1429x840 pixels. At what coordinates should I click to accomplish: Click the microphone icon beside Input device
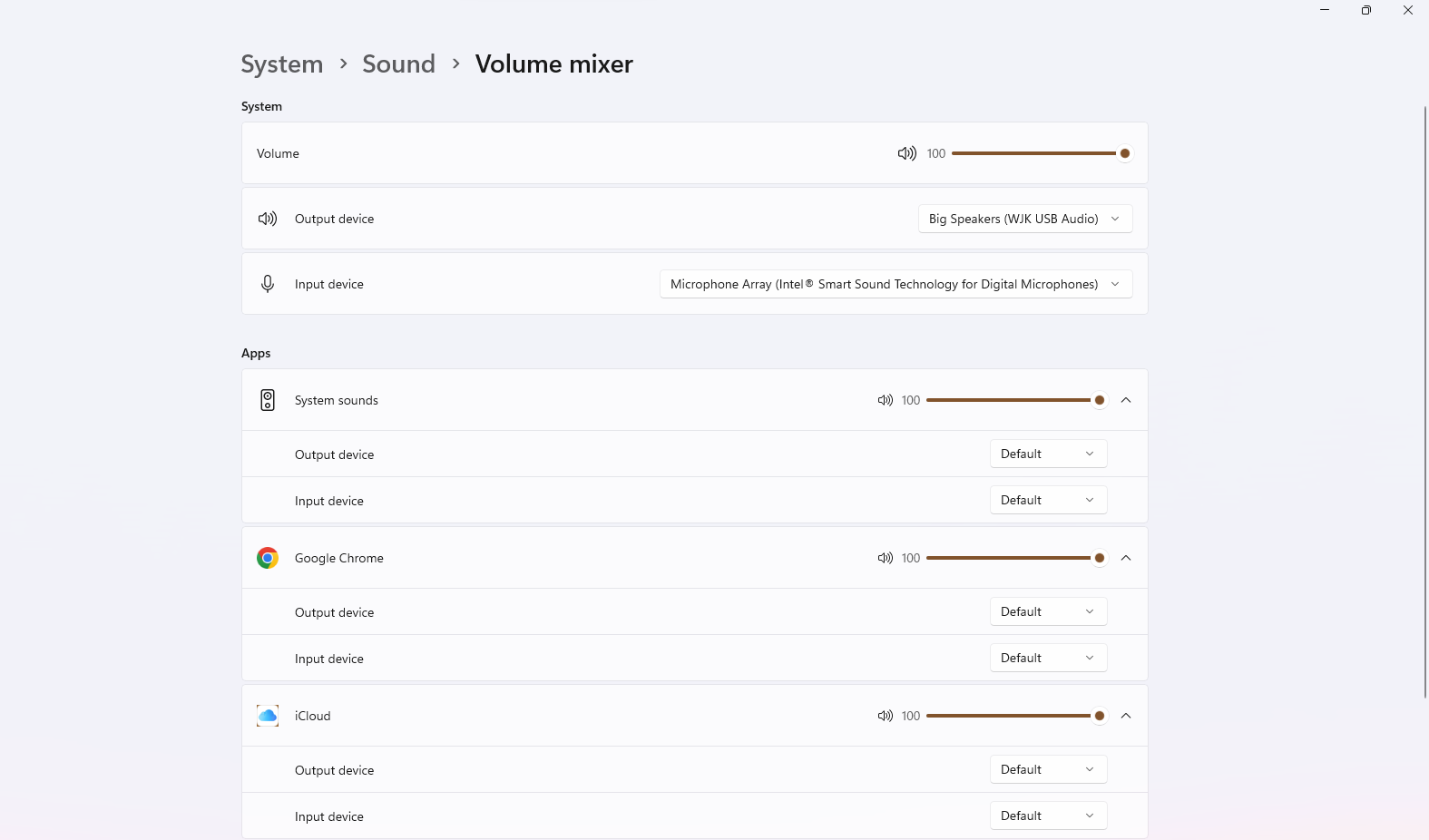268,284
